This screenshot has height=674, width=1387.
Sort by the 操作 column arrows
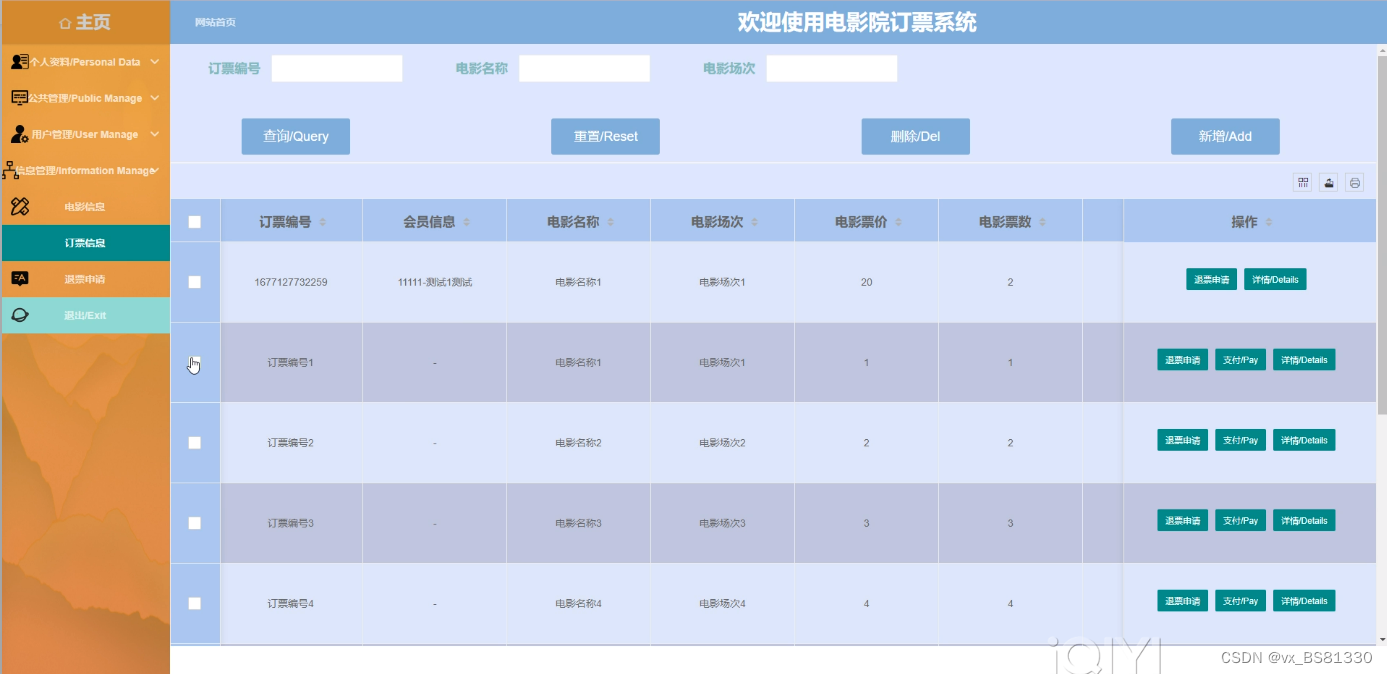click(x=1269, y=222)
